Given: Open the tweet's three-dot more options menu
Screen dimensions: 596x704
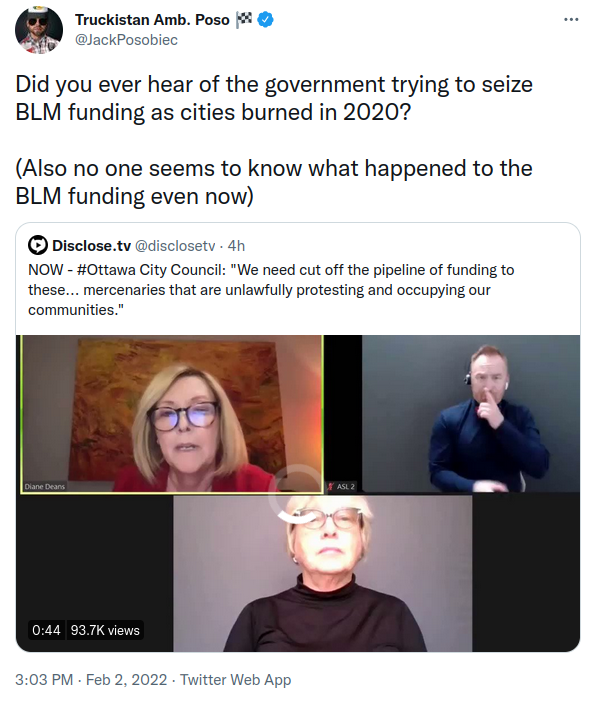Looking at the screenshot, I should (571, 20).
